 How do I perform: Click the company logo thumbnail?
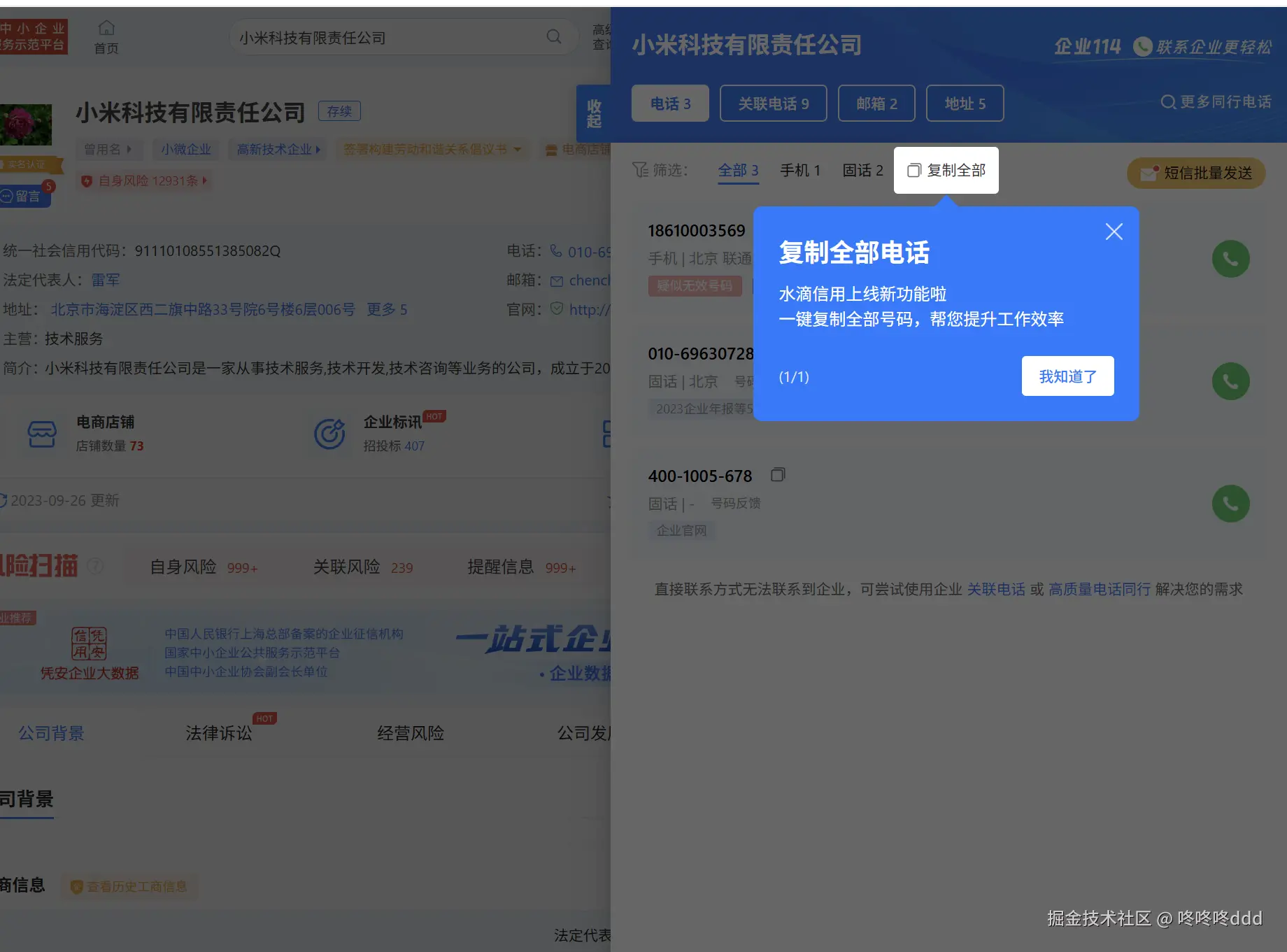pos(26,125)
